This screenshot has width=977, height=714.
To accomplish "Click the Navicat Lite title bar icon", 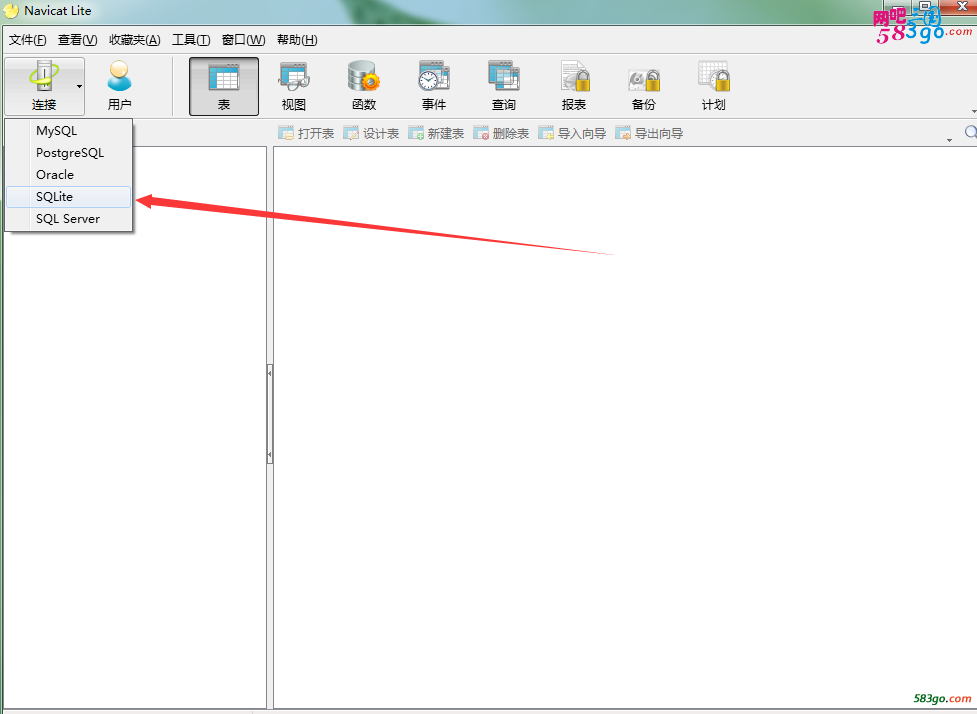I will click(x=11, y=11).
